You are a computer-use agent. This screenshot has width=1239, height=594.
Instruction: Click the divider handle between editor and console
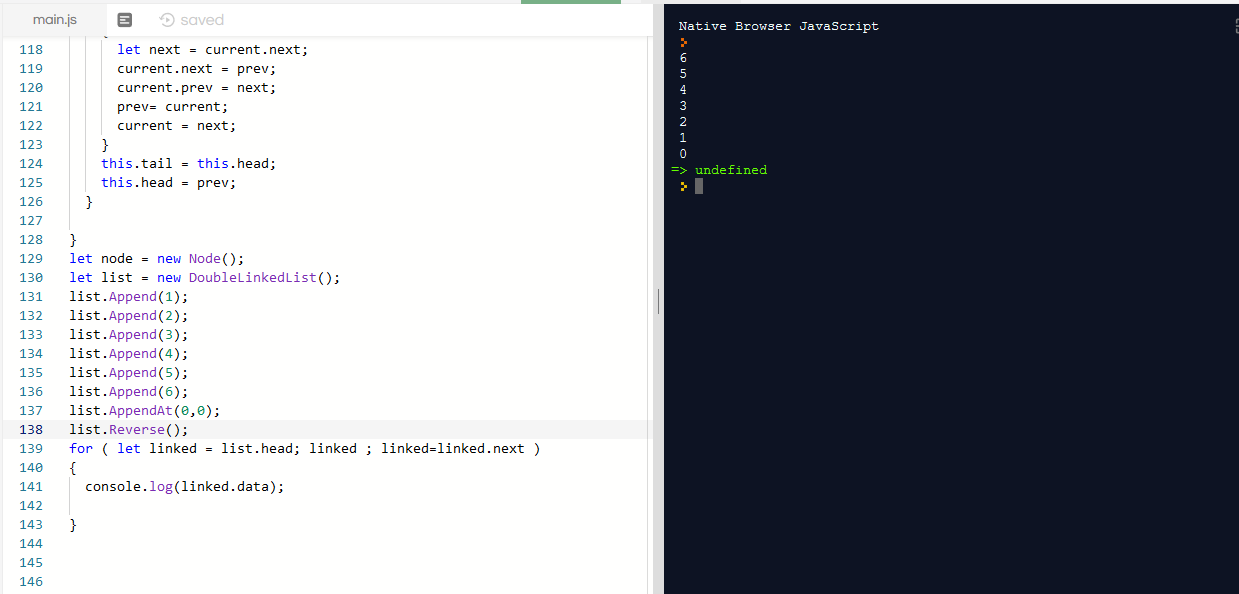[658, 300]
